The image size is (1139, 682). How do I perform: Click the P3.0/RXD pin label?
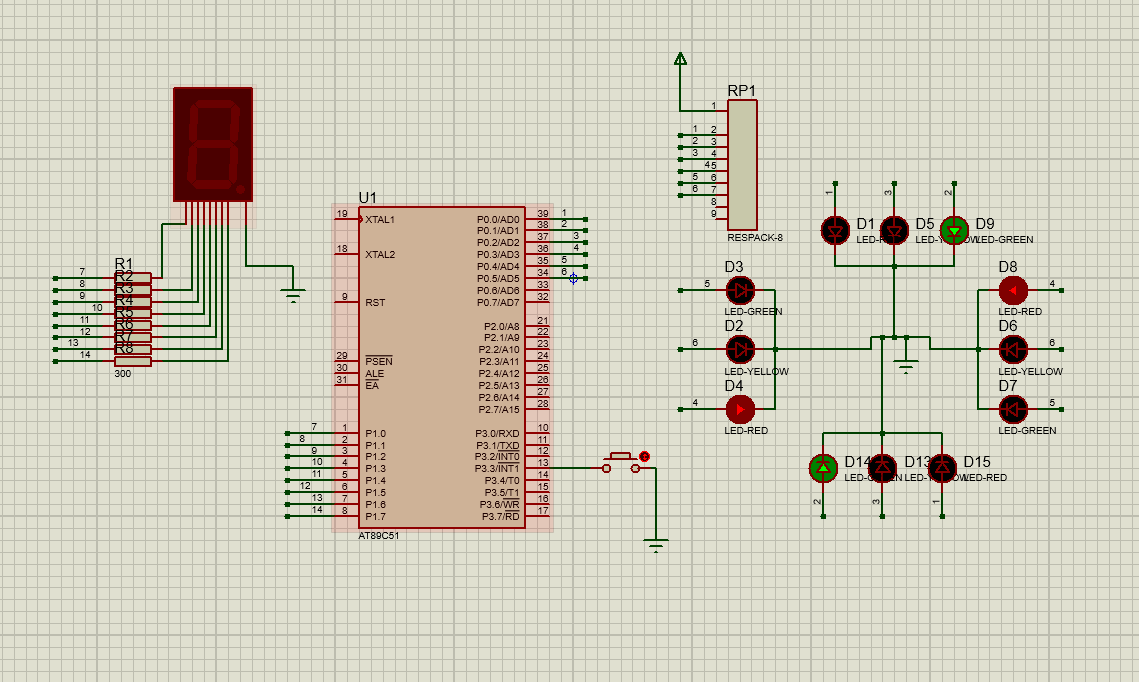point(498,434)
